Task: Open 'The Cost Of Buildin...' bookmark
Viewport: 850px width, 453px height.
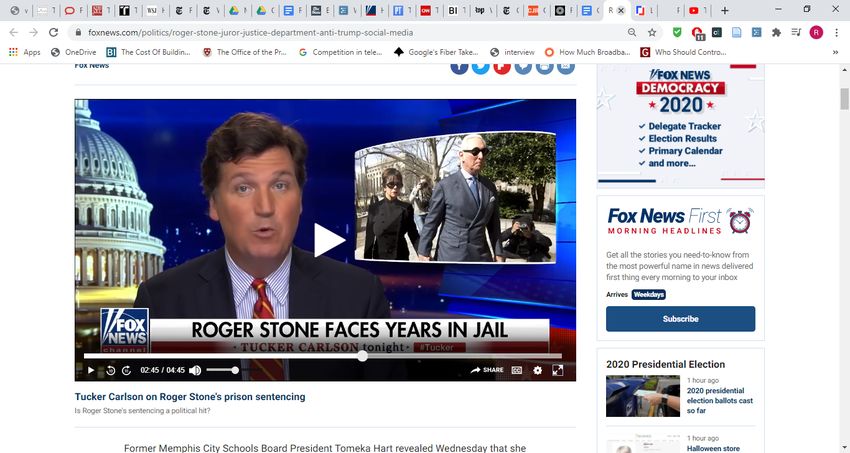Action: click(x=149, y=53)
